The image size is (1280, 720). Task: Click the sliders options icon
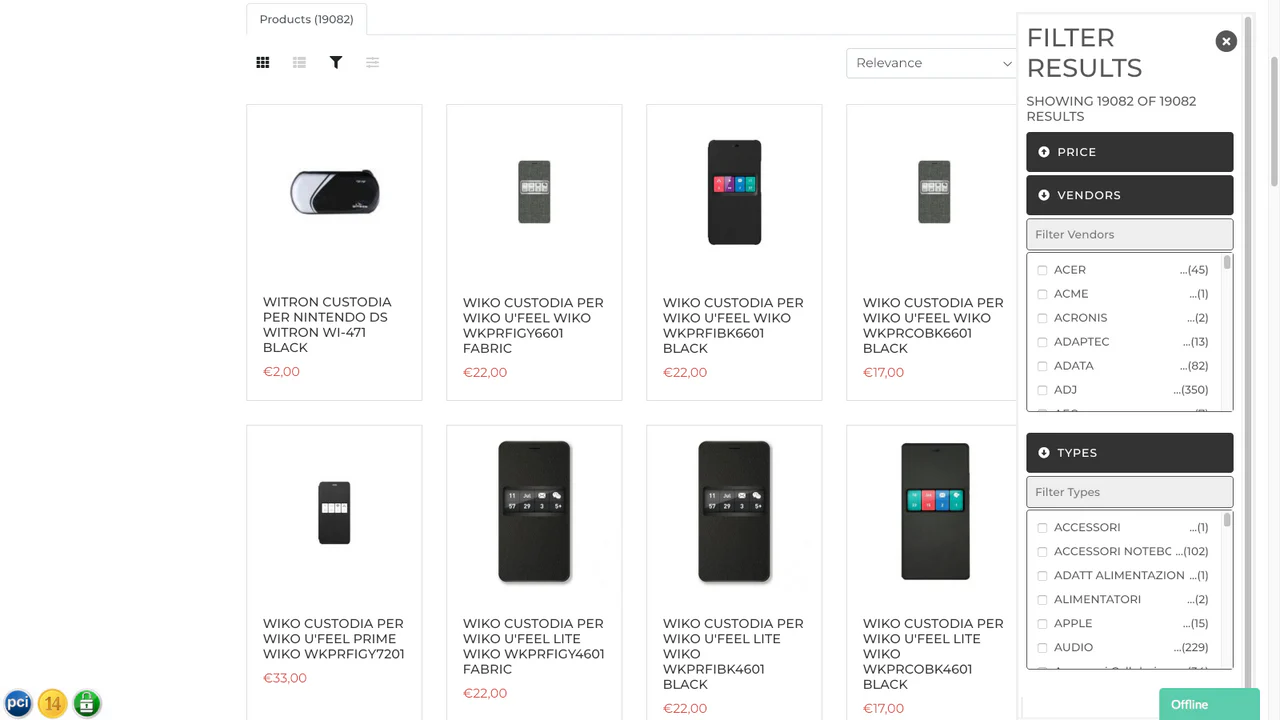(372, 63)
